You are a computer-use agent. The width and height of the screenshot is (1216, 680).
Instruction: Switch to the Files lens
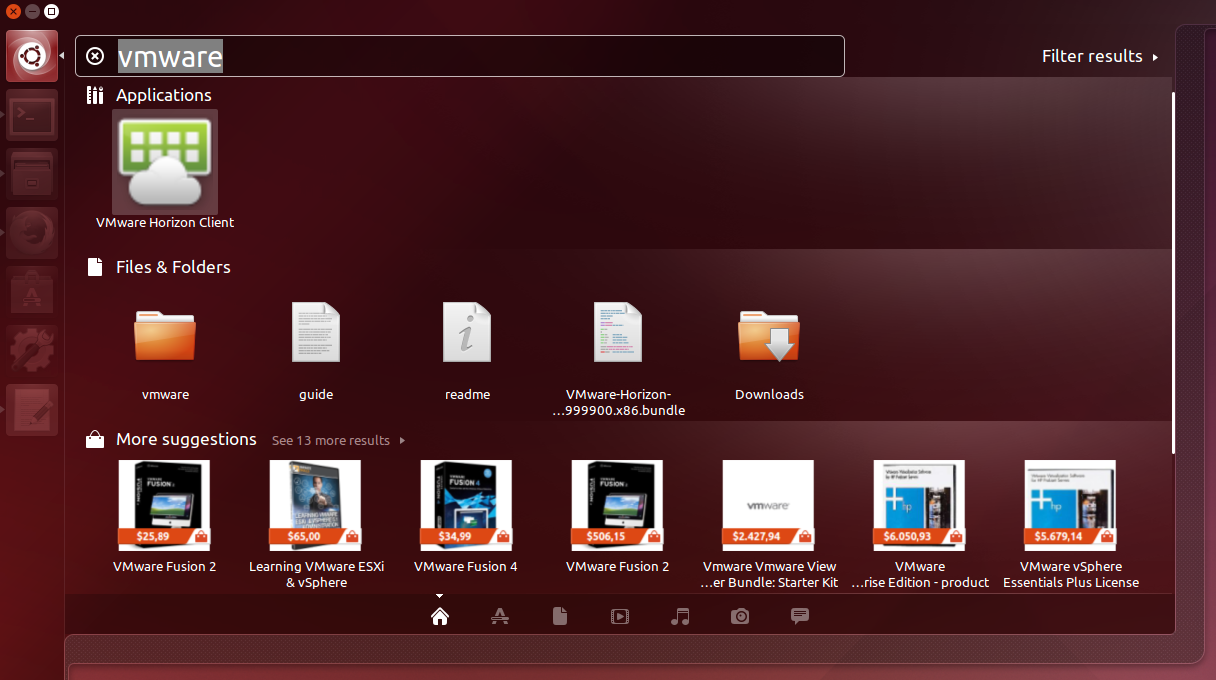click(x=560, y=616)
